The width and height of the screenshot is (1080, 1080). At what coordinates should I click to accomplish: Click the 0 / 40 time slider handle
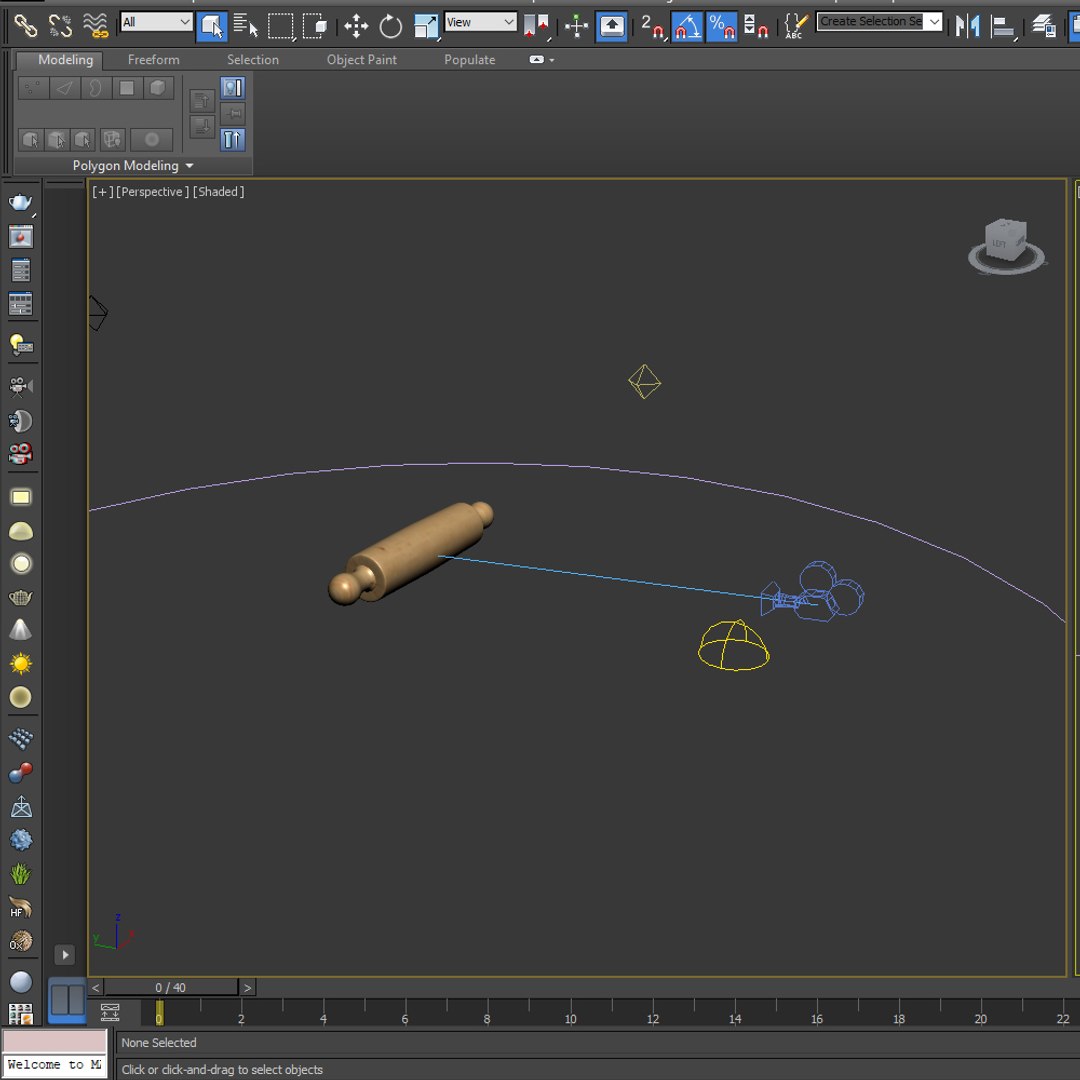click(171, 988)
